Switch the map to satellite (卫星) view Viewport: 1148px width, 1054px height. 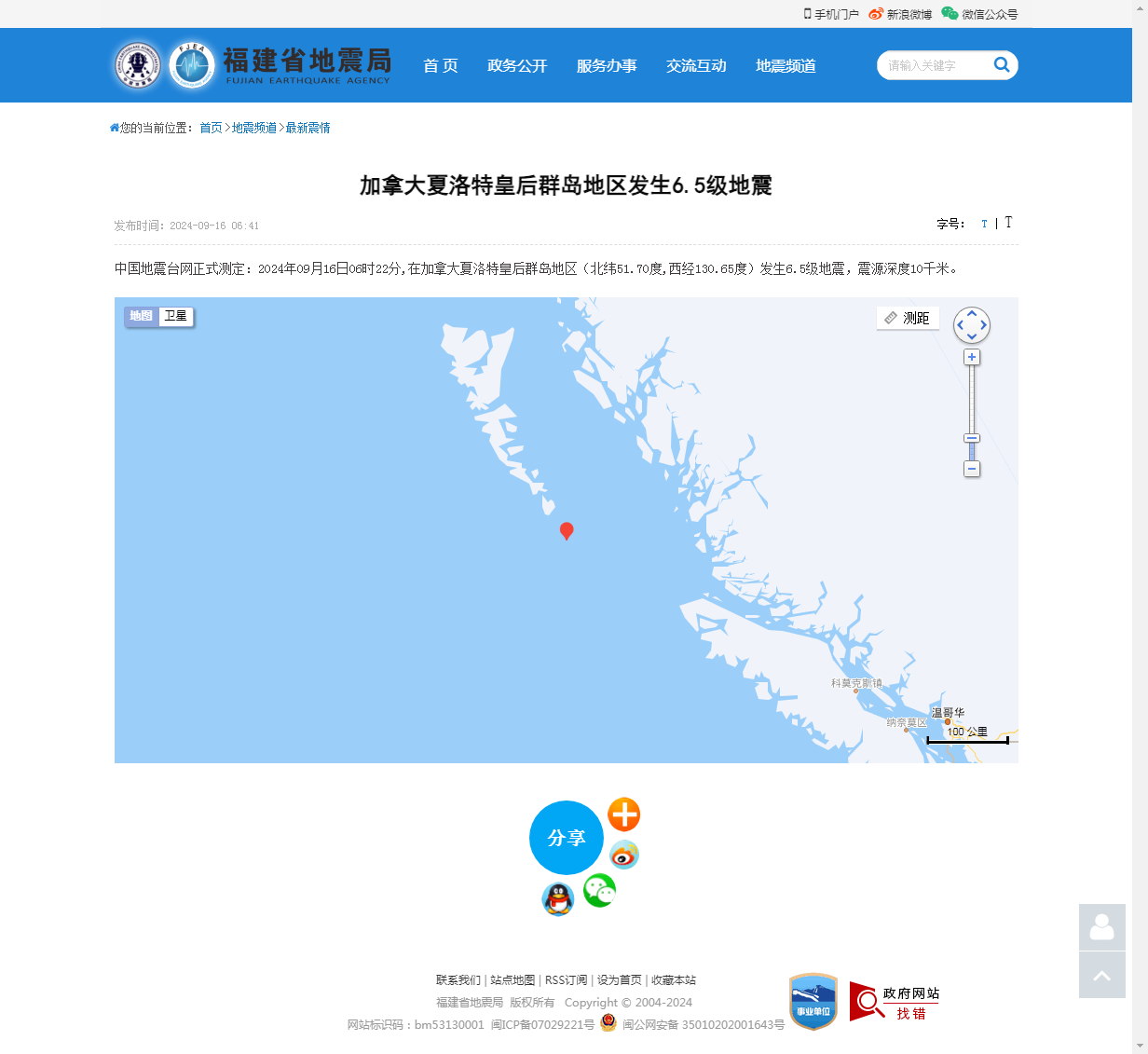pyautogui.click(x=176, y=316)
